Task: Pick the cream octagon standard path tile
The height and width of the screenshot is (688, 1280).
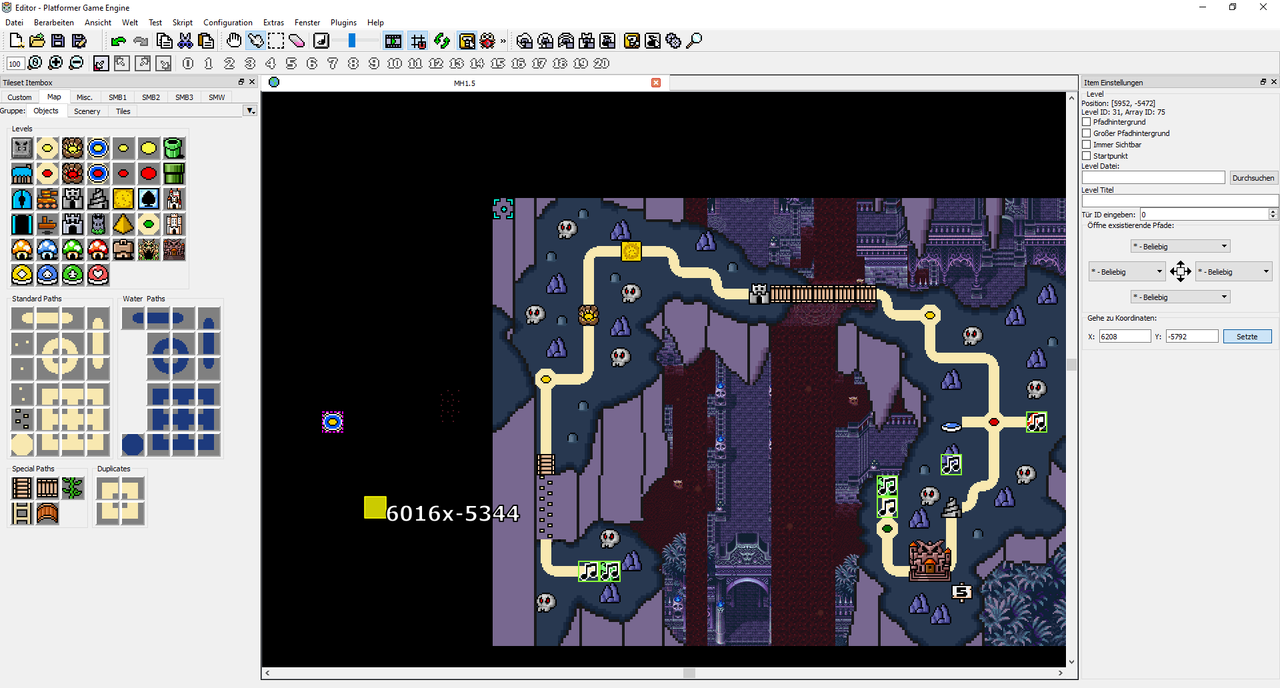Action: click(x=22, y=444)
